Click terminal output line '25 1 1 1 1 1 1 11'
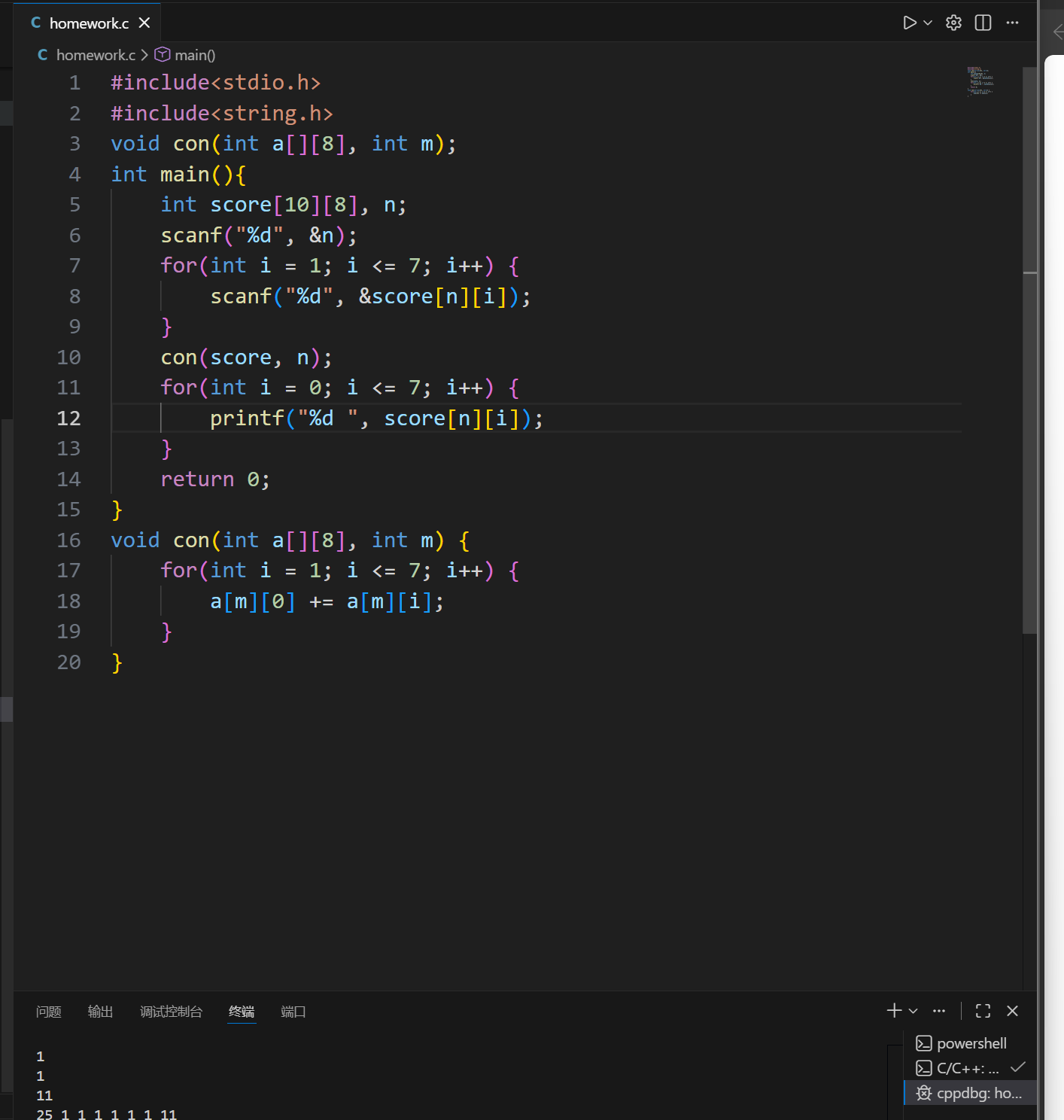The height and width of the screenshot is (1120, 1064). point(106,1114)
